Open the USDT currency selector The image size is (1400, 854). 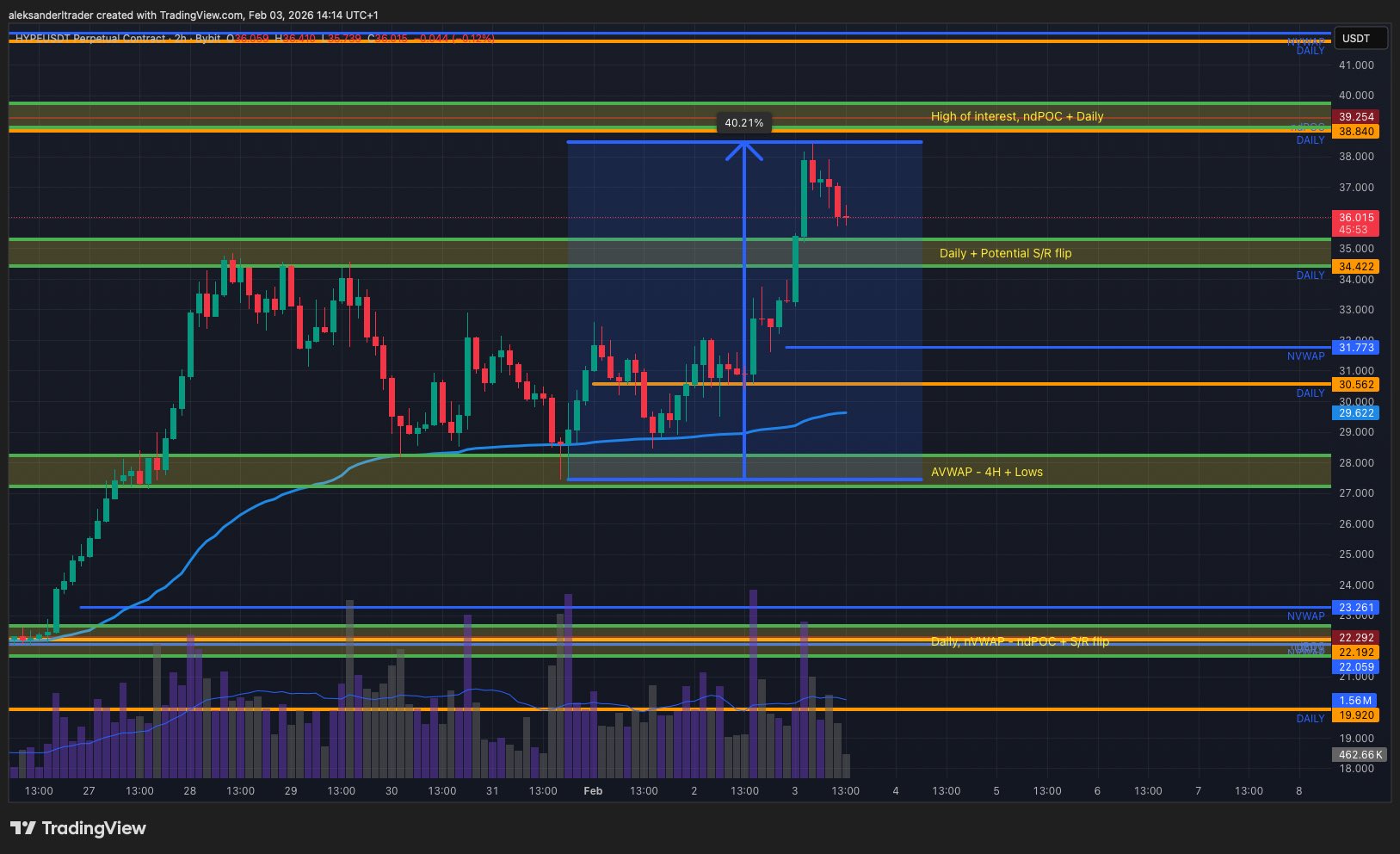pos(1360,38)
